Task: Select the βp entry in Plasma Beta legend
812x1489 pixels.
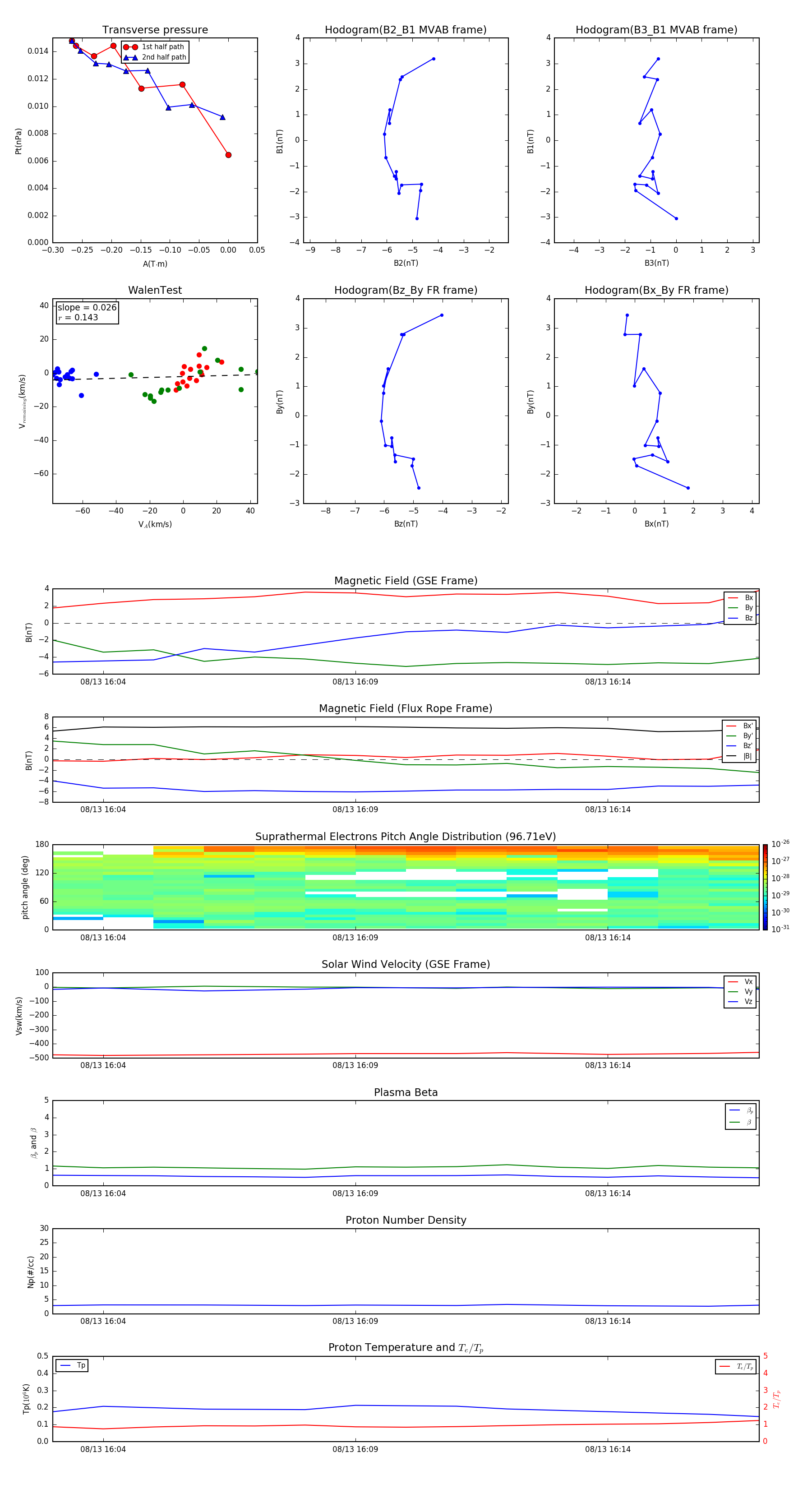Action: [x=741, y=1110]
